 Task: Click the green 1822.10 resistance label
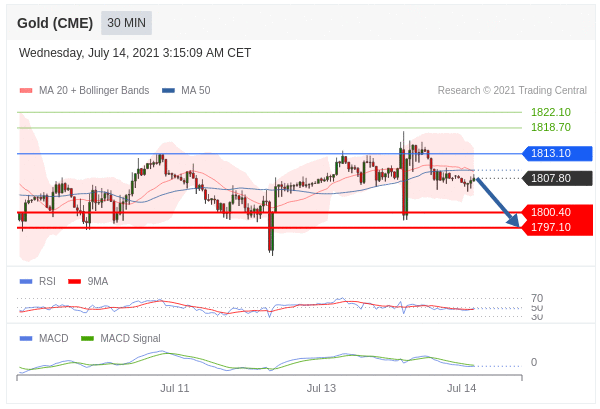click(550, 112)
